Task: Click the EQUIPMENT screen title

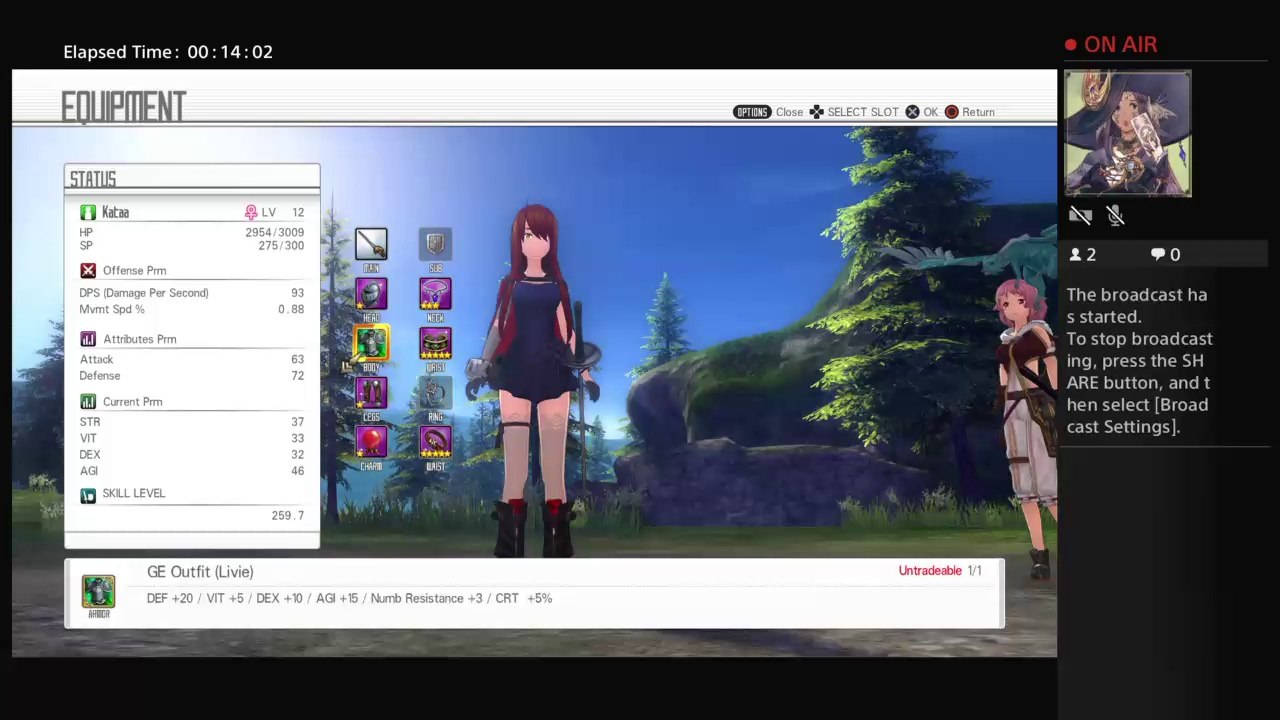Action: point(124,107)
